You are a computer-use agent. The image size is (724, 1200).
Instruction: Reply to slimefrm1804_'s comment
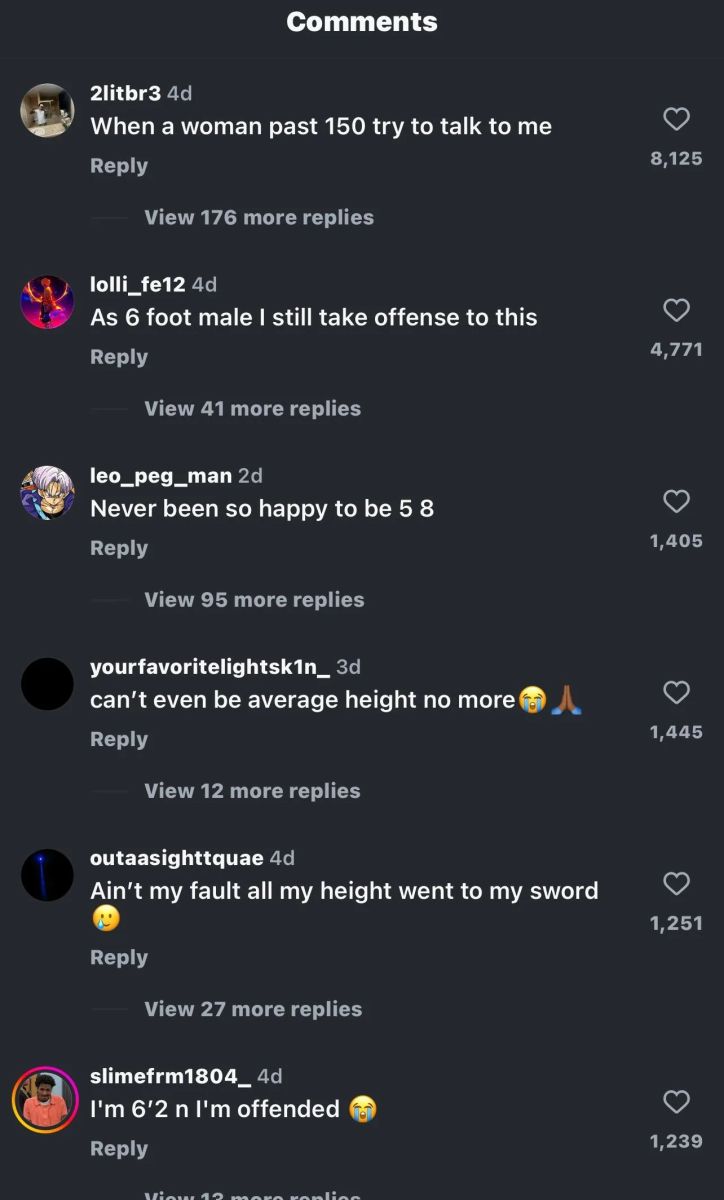point(119,1149)
